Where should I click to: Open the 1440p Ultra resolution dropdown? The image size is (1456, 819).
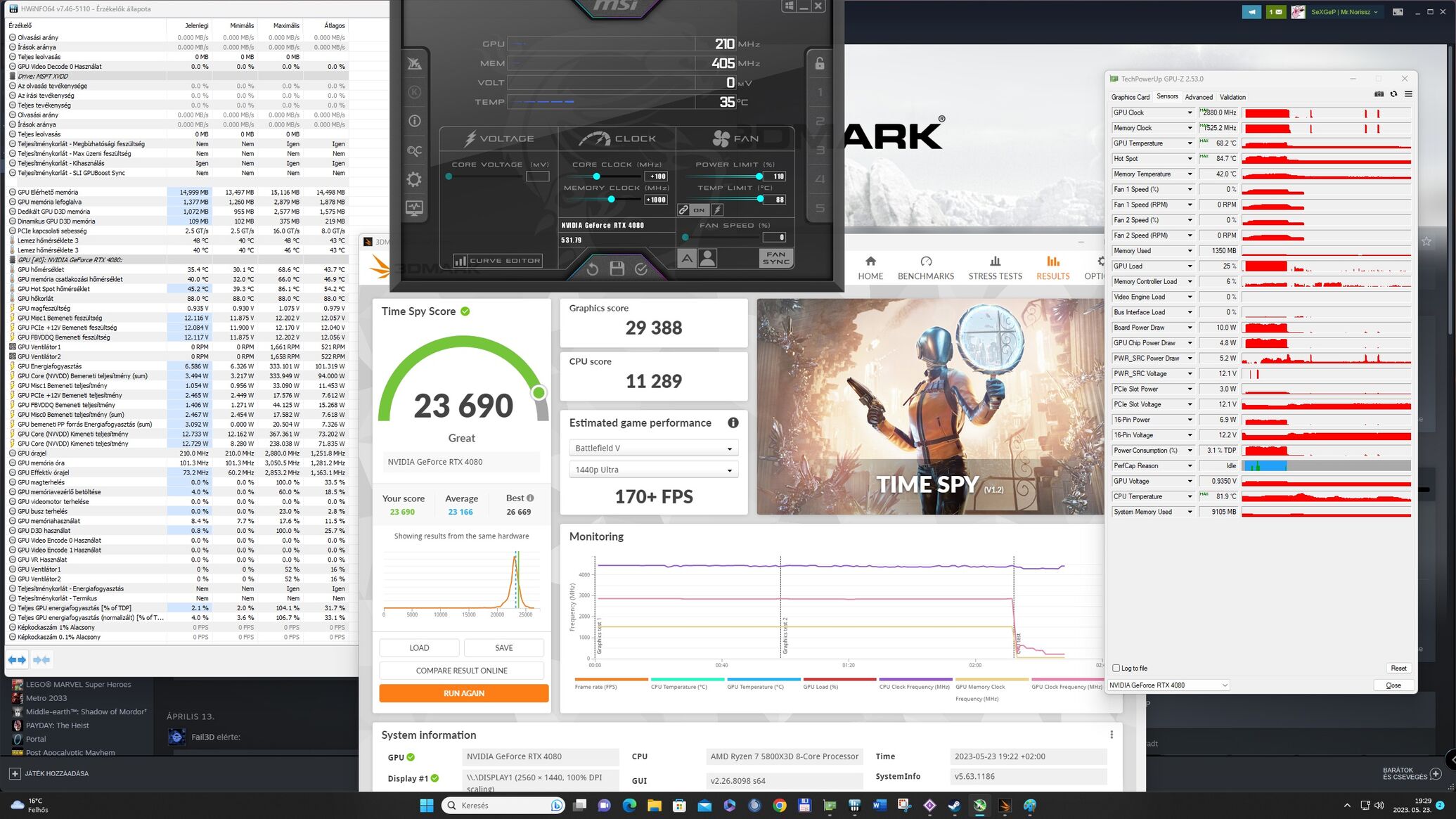click(653, 470)
